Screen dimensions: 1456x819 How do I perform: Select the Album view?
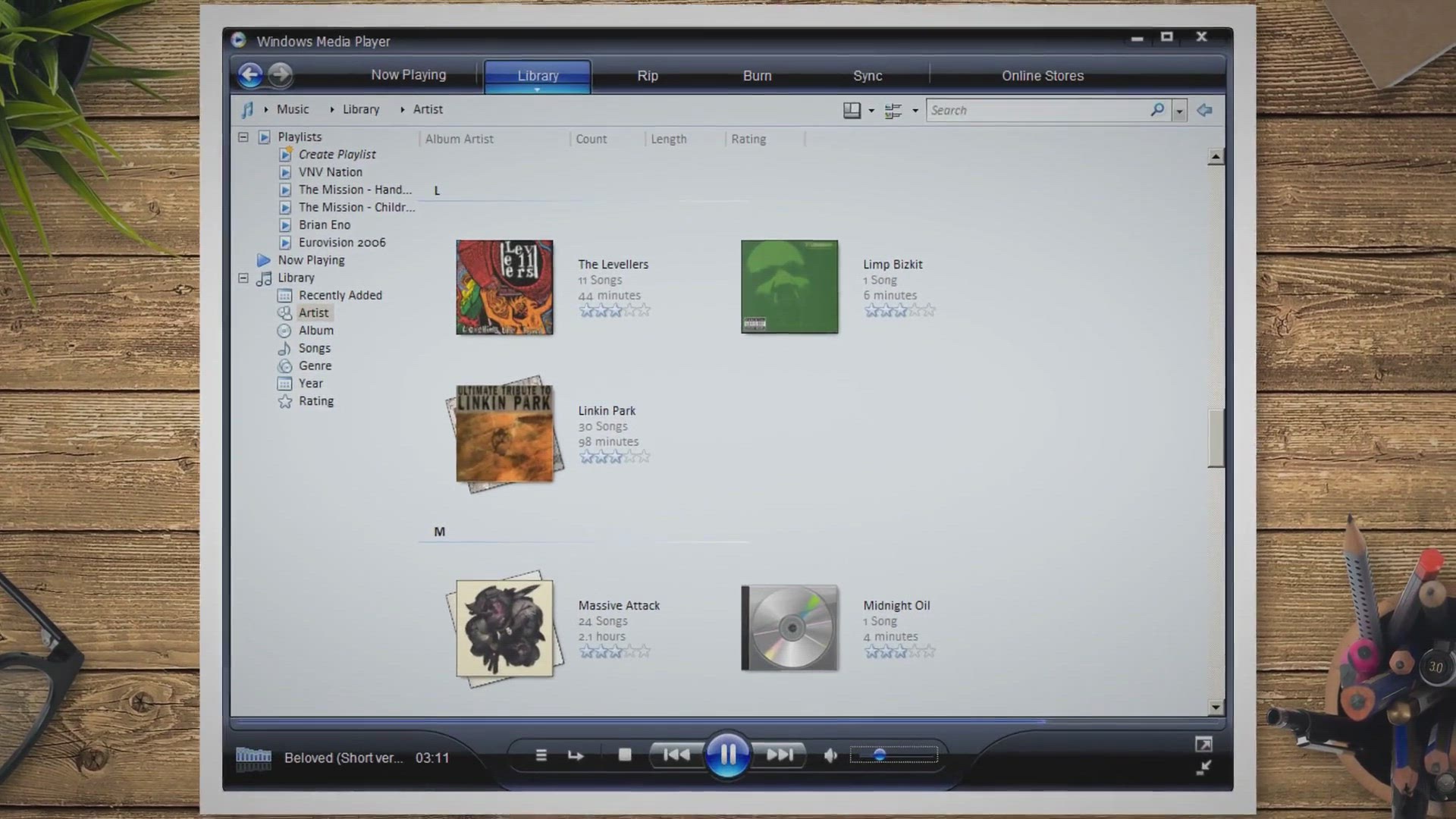315,331
